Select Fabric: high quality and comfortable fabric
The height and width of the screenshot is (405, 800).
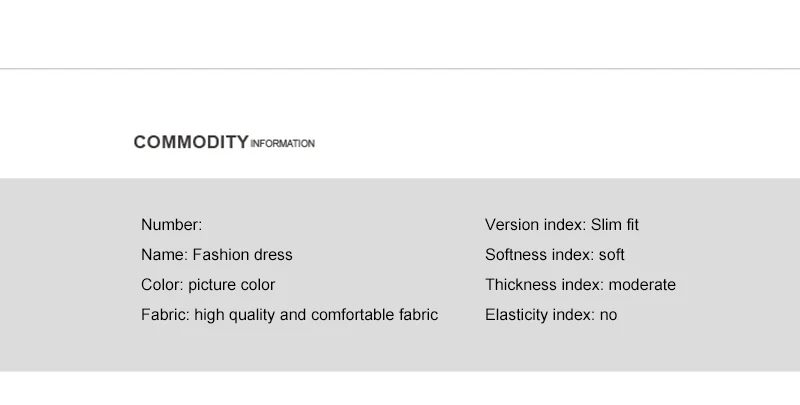pyautogui.click(x=289, y=315)
